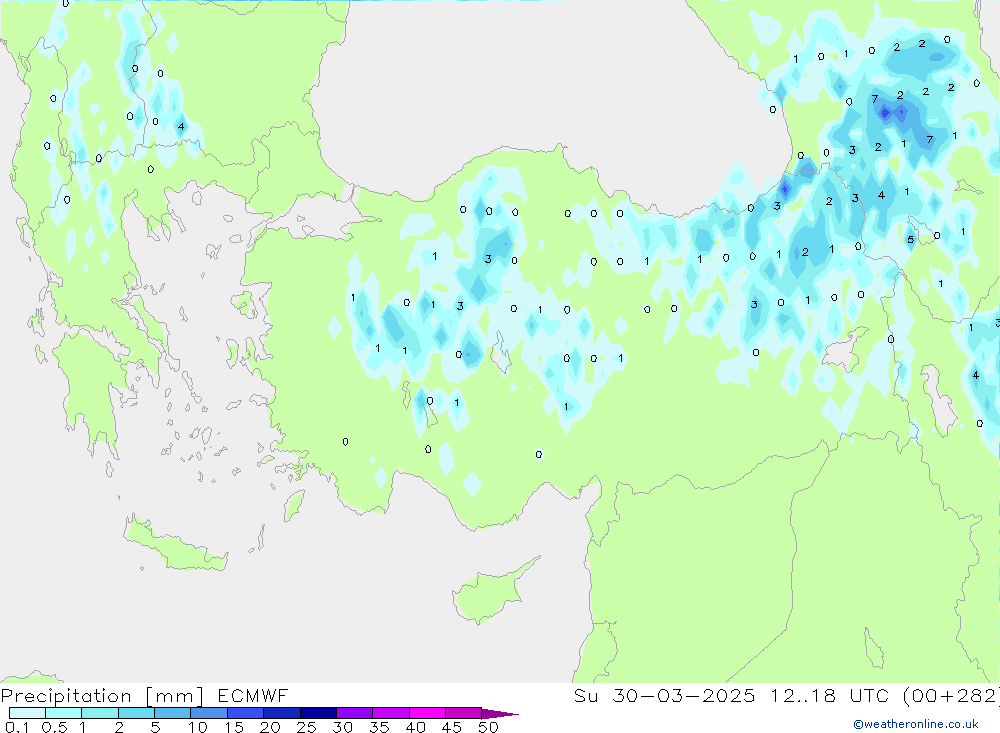
Task: Click the above-50 arrow at the legend end
Action: [x=499, y=713]
